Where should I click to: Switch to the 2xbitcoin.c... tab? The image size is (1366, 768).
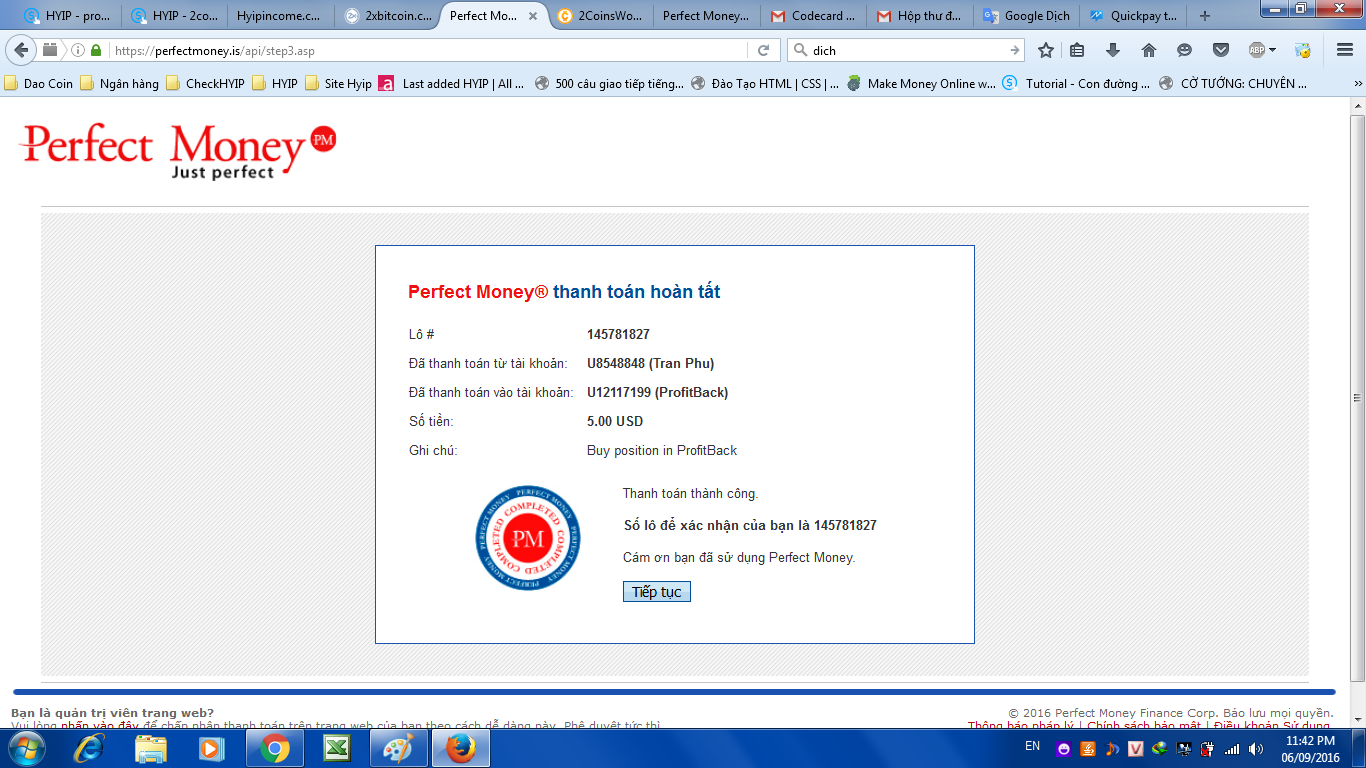387,16
